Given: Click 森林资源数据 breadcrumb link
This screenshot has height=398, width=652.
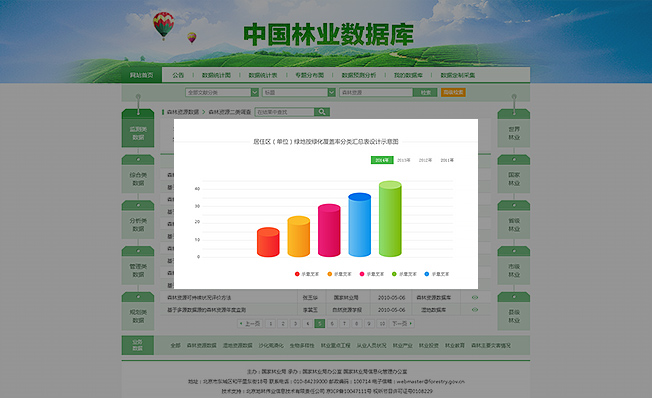Looking at the screenshot, I should [183, 112].
